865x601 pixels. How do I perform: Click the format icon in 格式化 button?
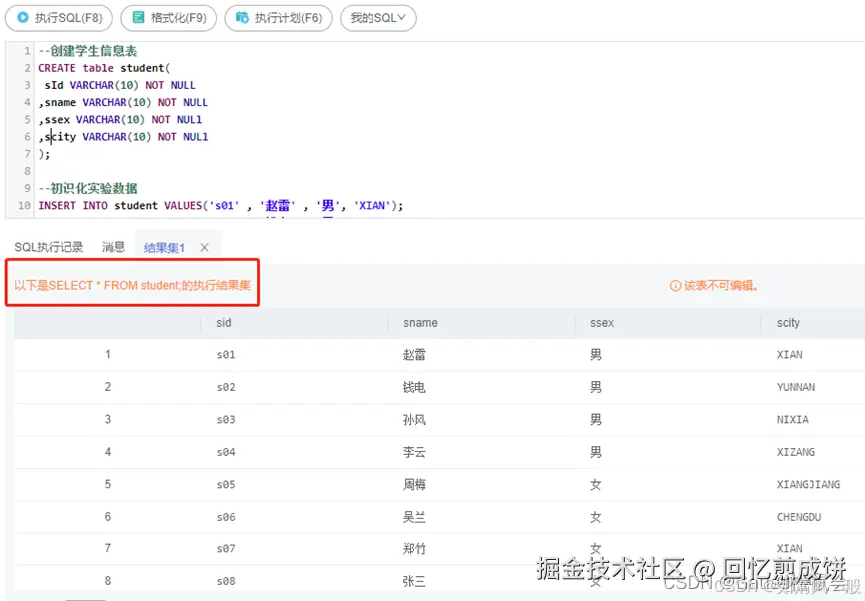tap(139, 18)
